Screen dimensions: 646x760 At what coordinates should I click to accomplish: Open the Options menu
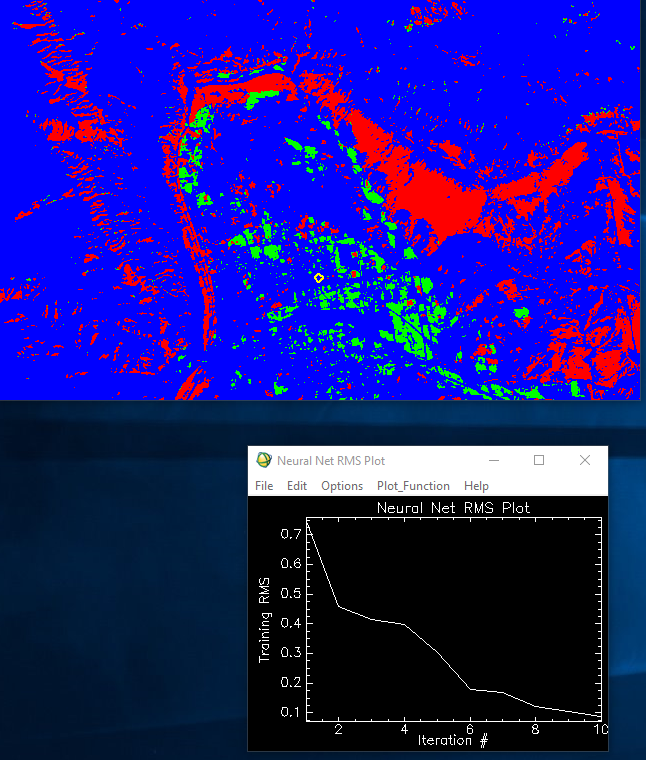(x=342, y=486)
